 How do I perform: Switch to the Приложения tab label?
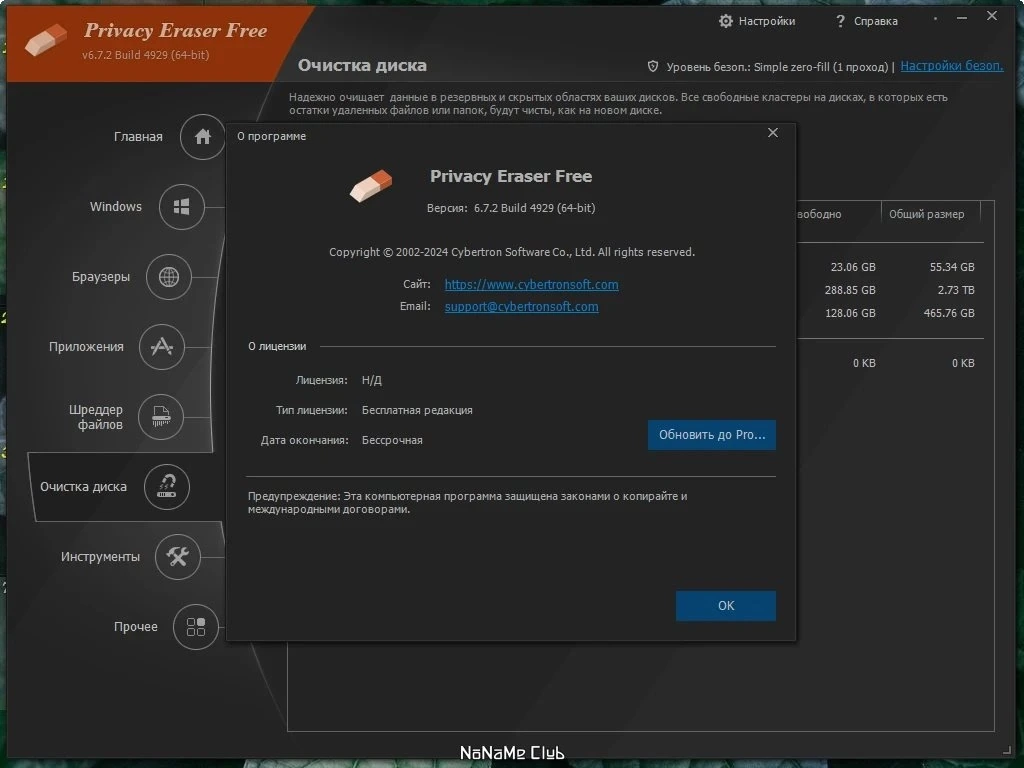[86, 347]
